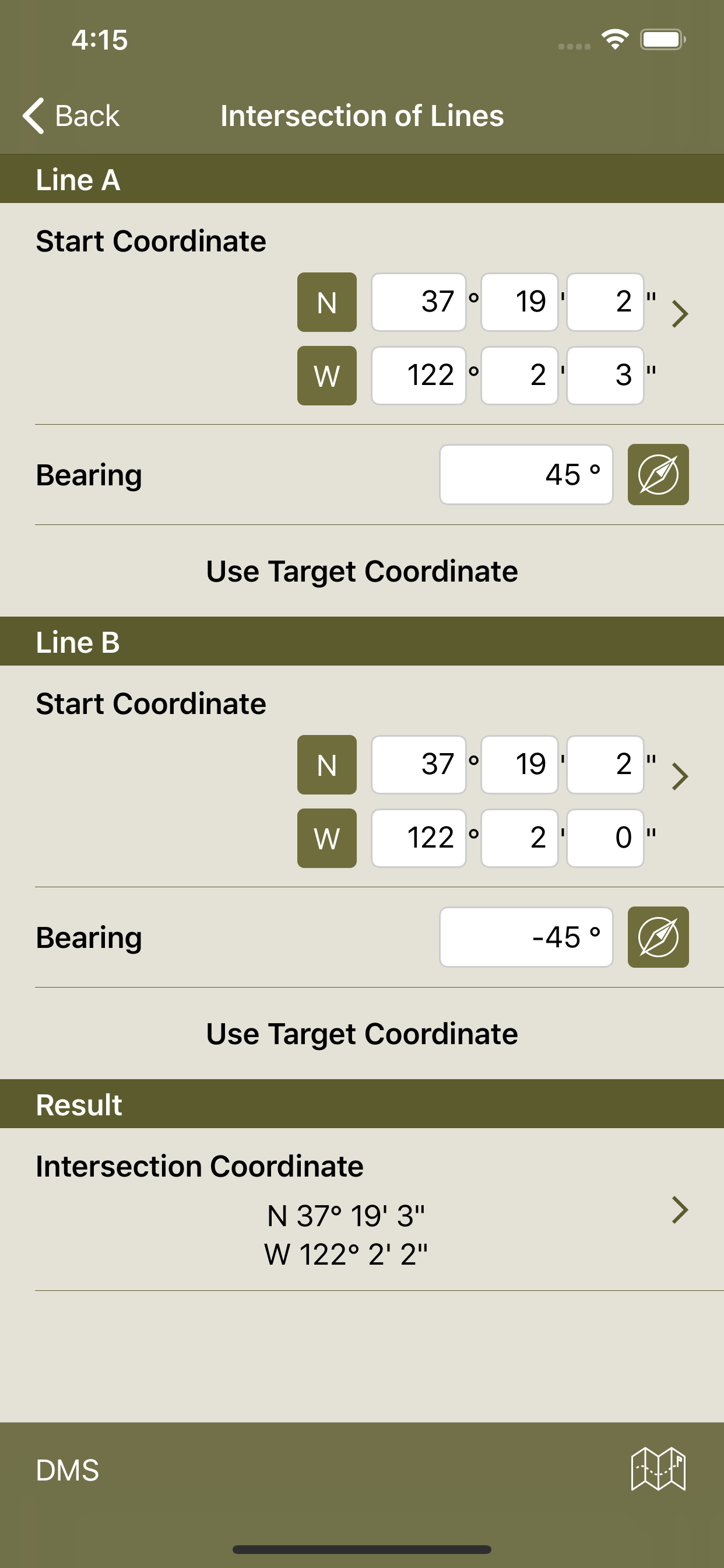Edit Line A bearing field showing 45
724x1568 pixels.
526,474
